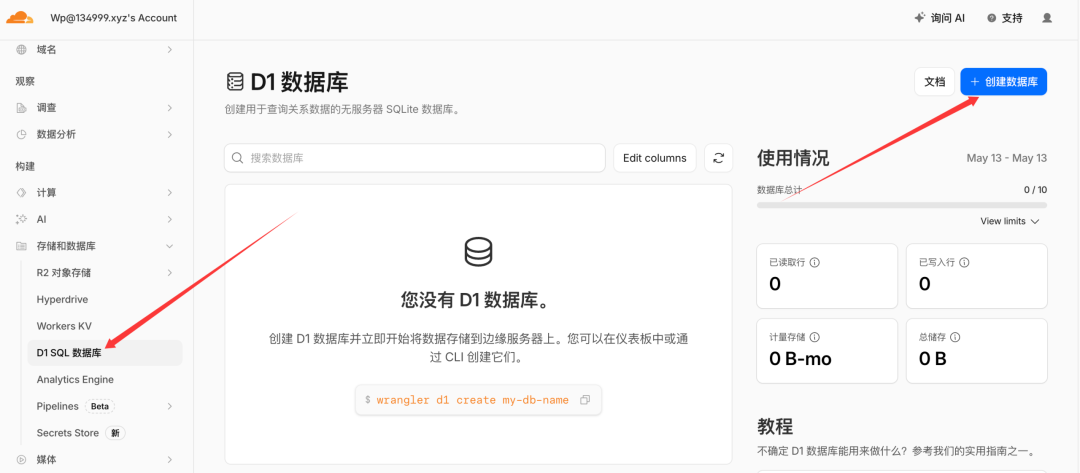Click the 创建数据库 button
1080x473 pixels.
(x=1004, y=81)
